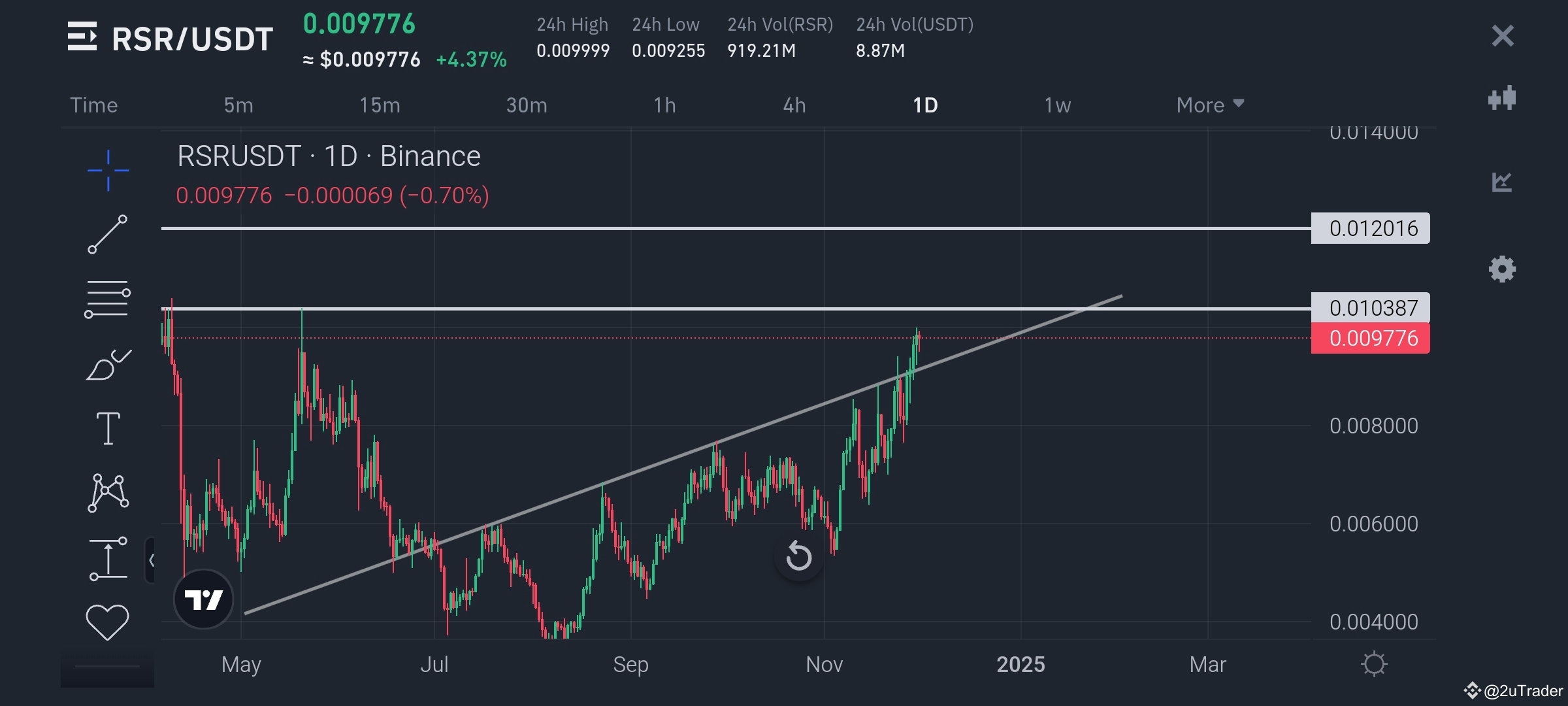Open the parallel lines drawing tool
1568x706 pixels.
pyautogui.click(x=106, y=299)
